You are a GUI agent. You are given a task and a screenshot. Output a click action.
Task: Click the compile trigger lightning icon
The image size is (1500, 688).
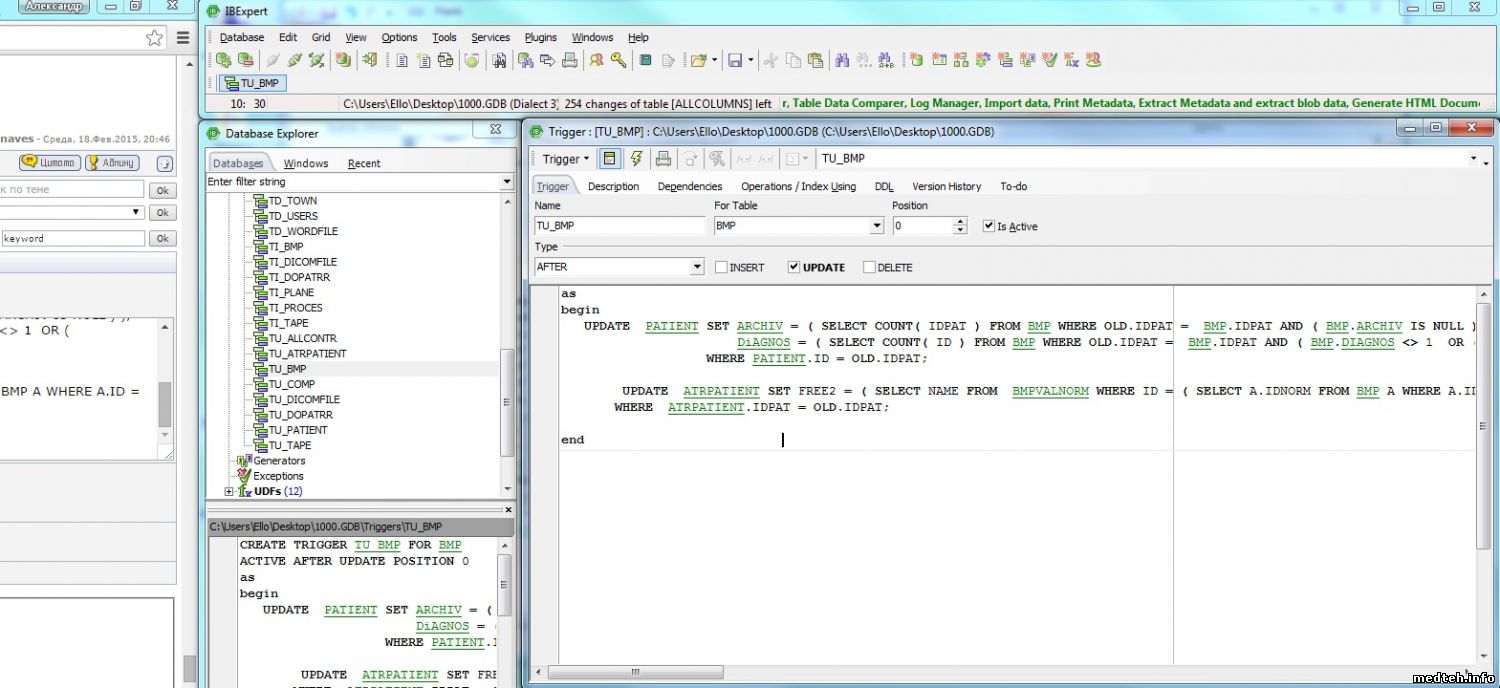(x=636, y=159)
